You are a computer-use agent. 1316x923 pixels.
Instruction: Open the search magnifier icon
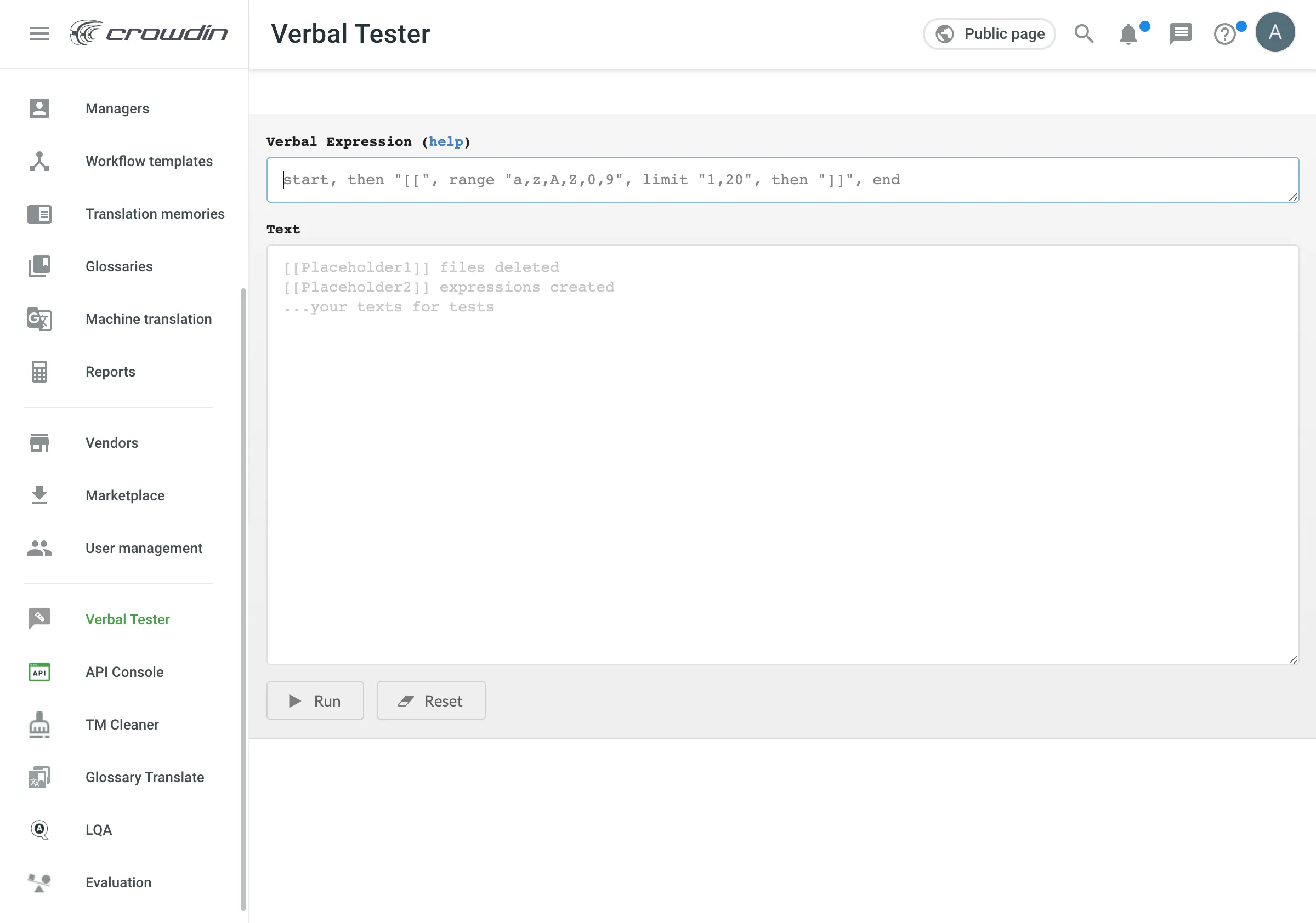1084,34
